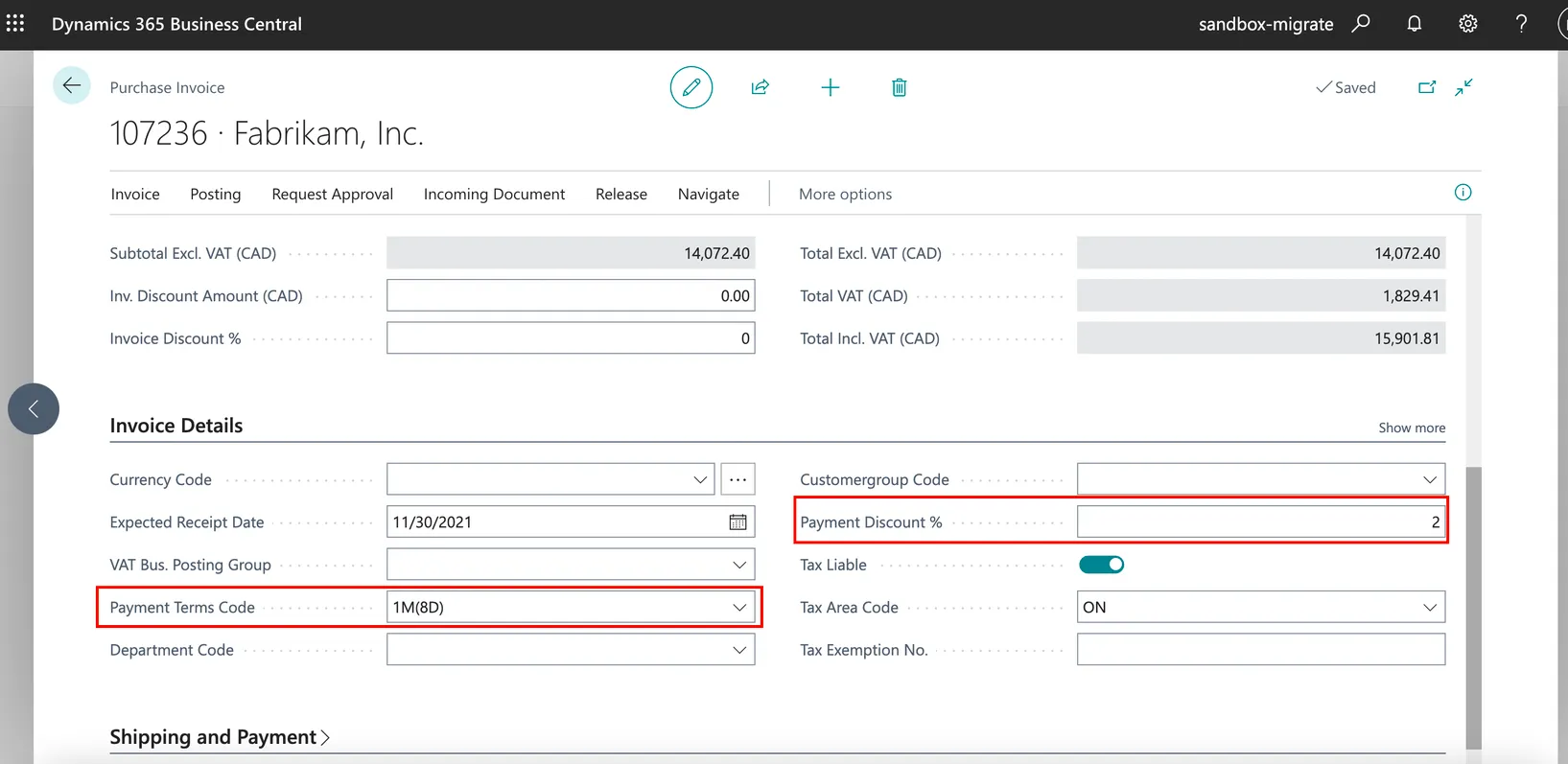Screen dimensions: 1568x764
Task: Expand Currency Code dropdown
Action: [x=700, y=479]
